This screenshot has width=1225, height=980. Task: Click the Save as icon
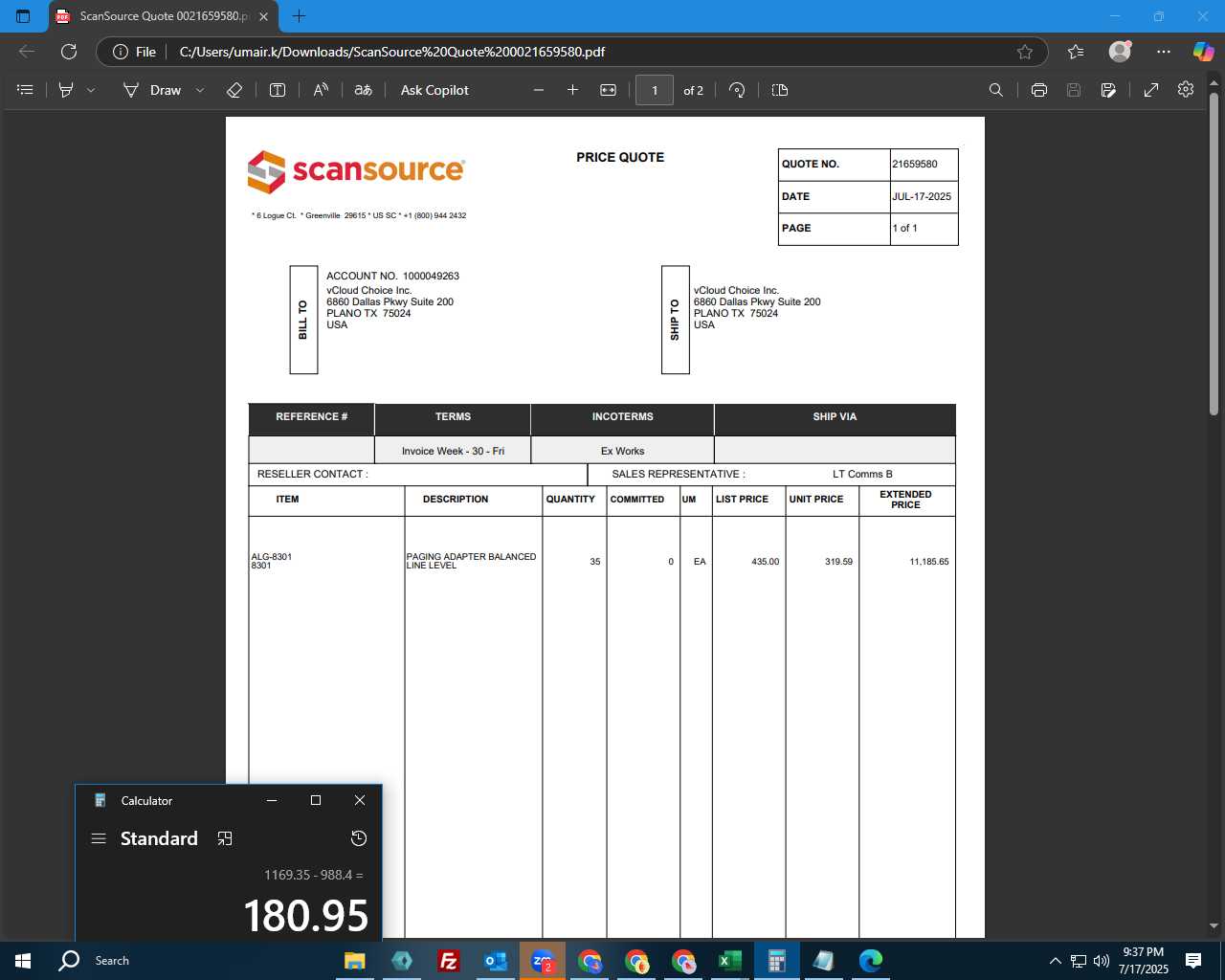pos(1108,90)
